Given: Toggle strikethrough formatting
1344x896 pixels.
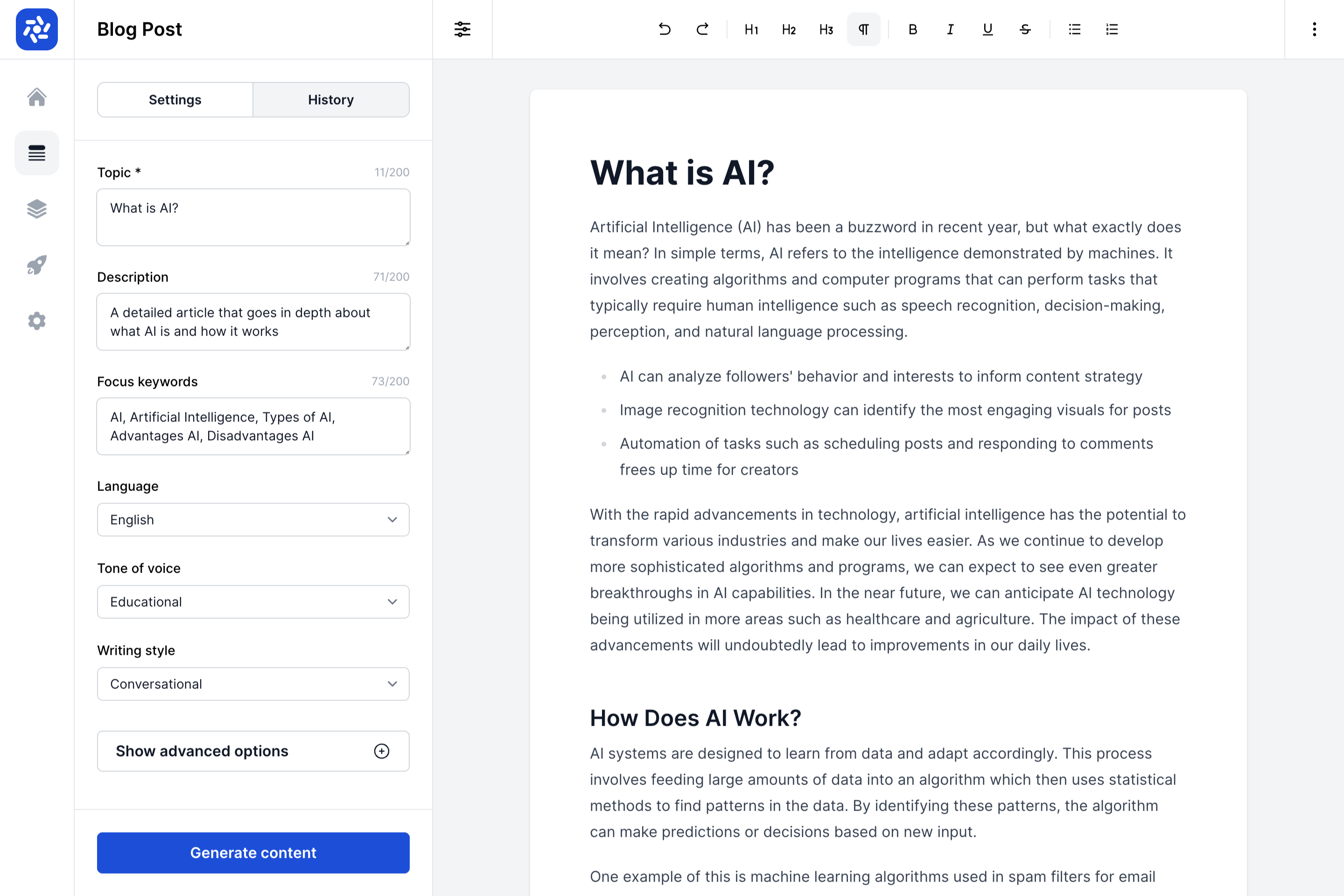Looking at the screenshot, I should pos(1025,29).
